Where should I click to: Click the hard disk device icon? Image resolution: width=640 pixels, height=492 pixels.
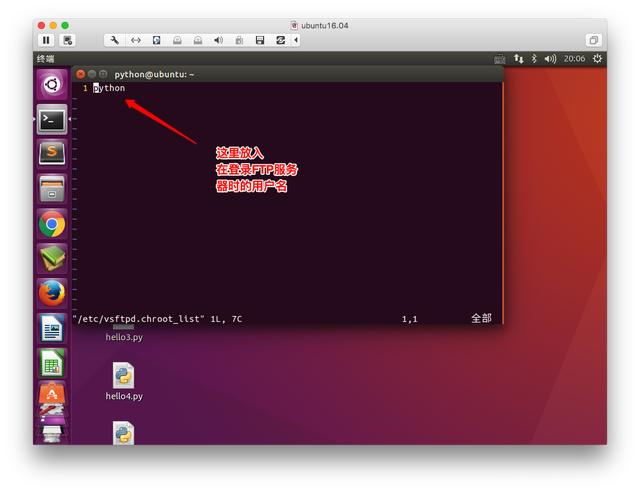click(x=157, y=40)
